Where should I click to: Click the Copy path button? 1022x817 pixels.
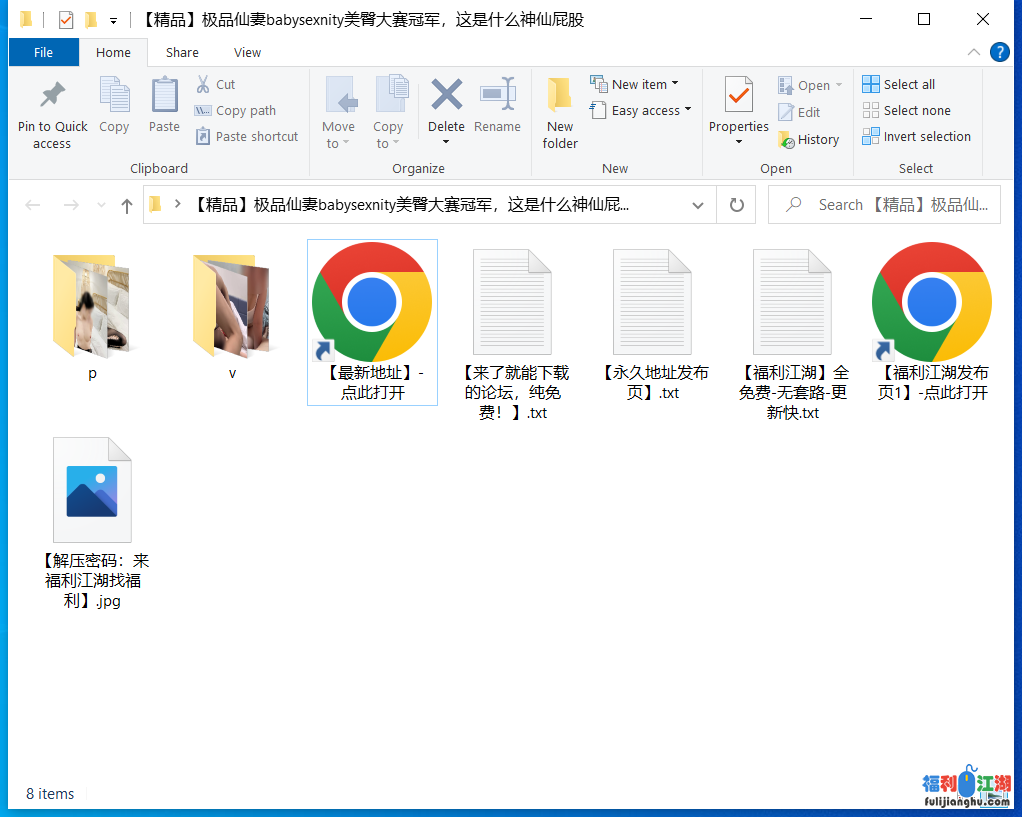point(236,111)
